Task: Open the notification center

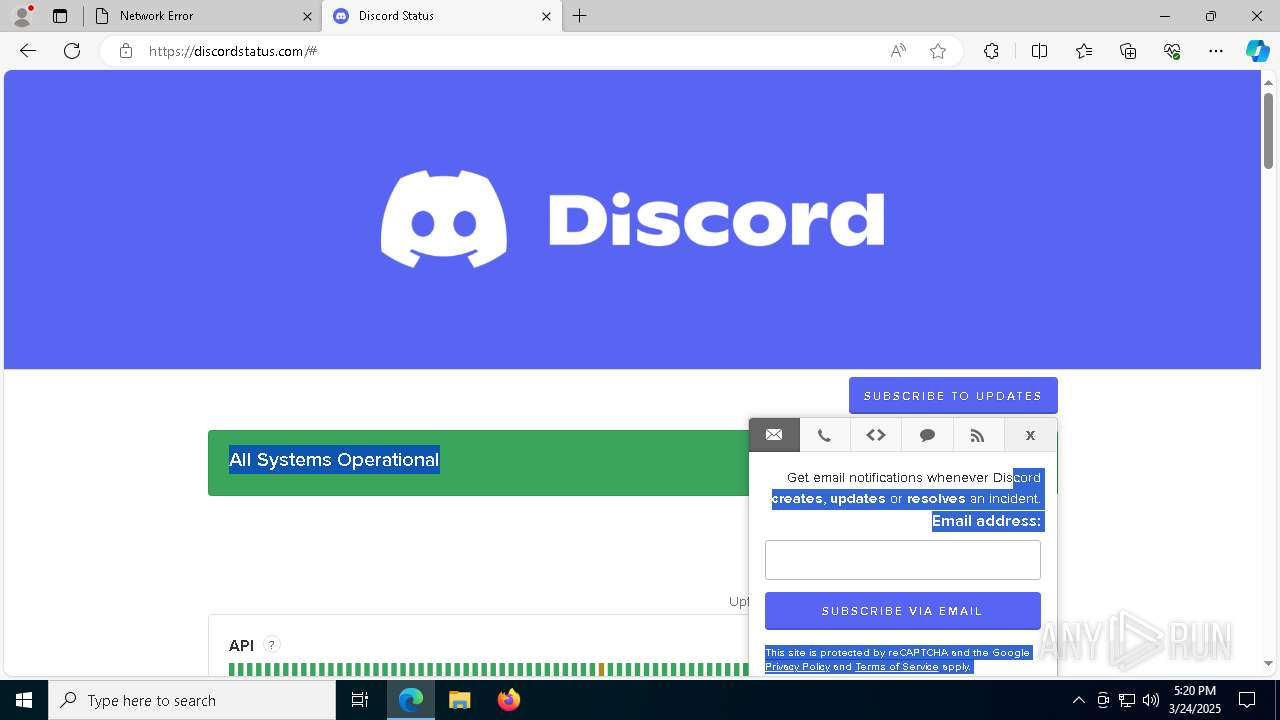Action: 1247,700
